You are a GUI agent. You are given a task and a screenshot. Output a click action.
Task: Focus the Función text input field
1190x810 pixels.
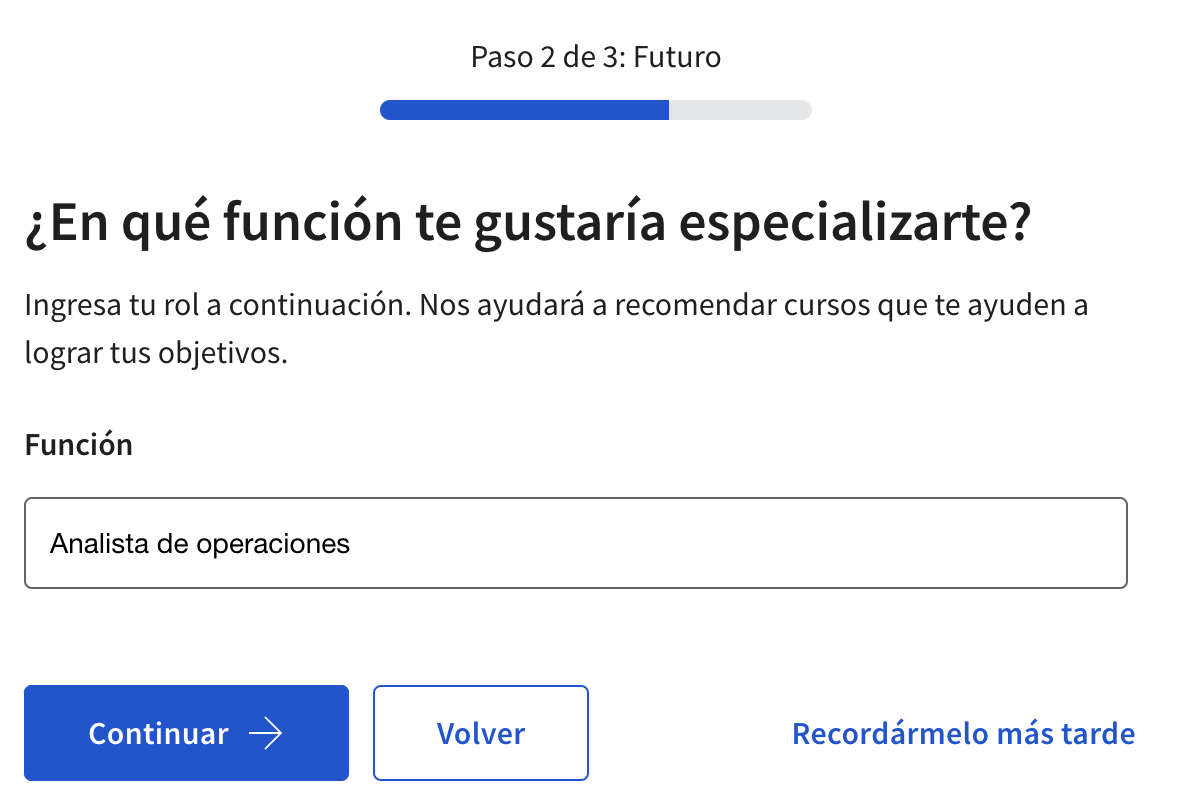pos(575,543)
